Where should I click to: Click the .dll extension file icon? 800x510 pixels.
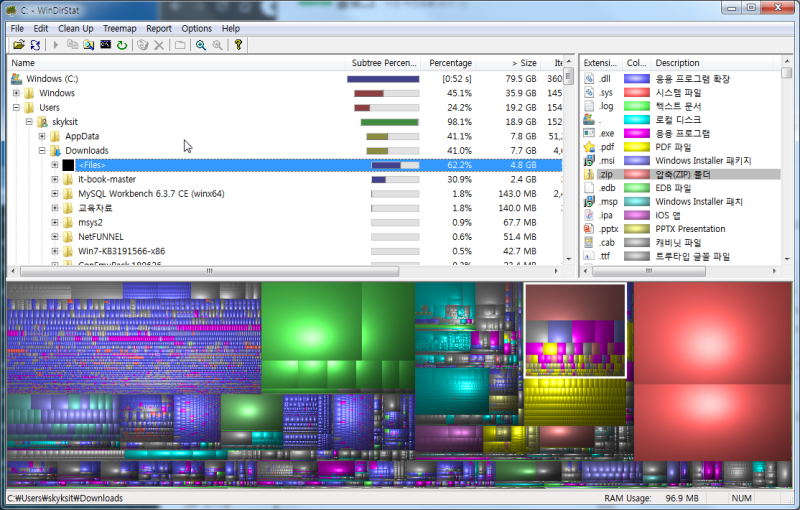click(589, 79)
